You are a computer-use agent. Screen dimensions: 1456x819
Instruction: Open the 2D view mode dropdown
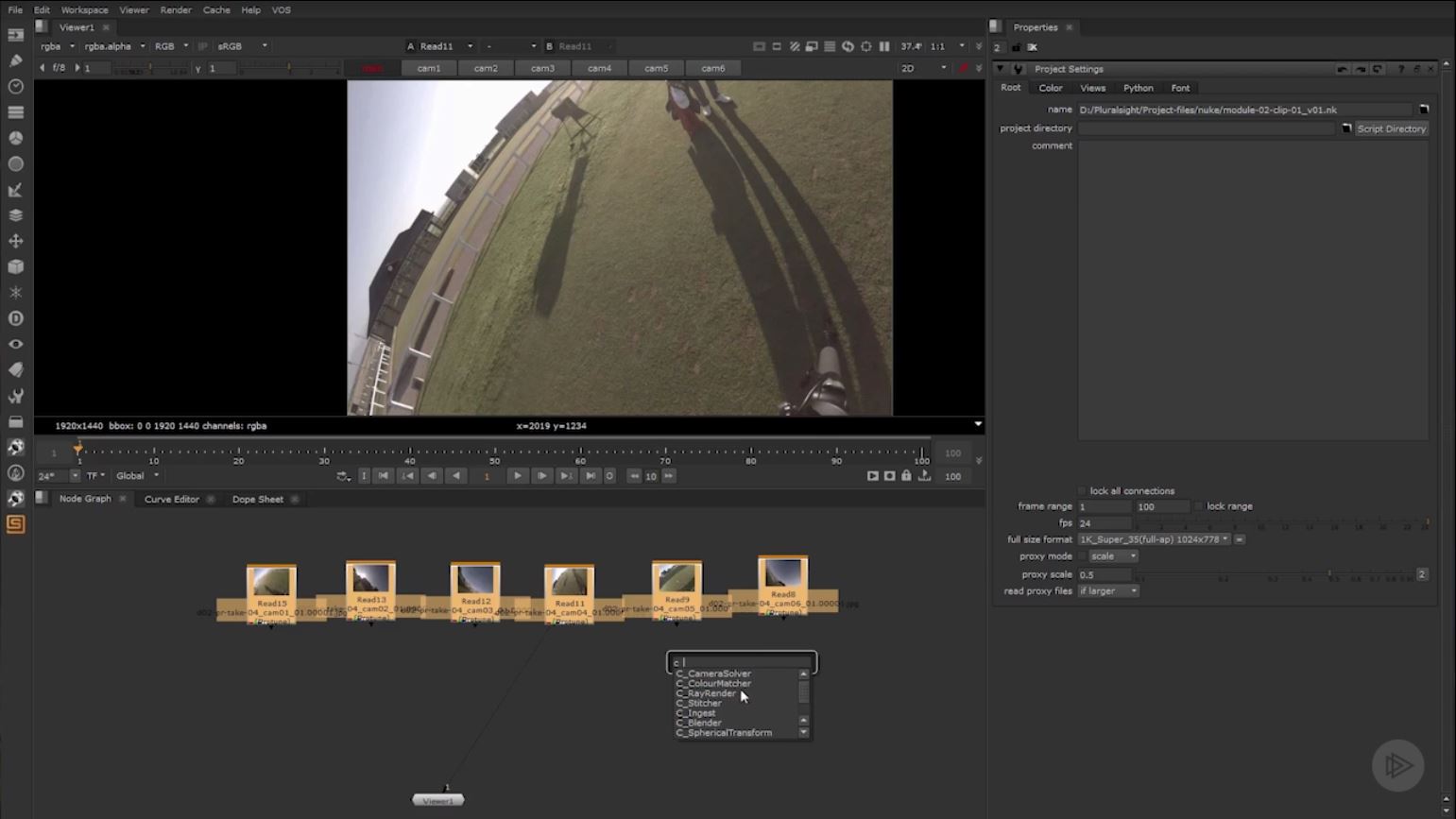point(923,68)
